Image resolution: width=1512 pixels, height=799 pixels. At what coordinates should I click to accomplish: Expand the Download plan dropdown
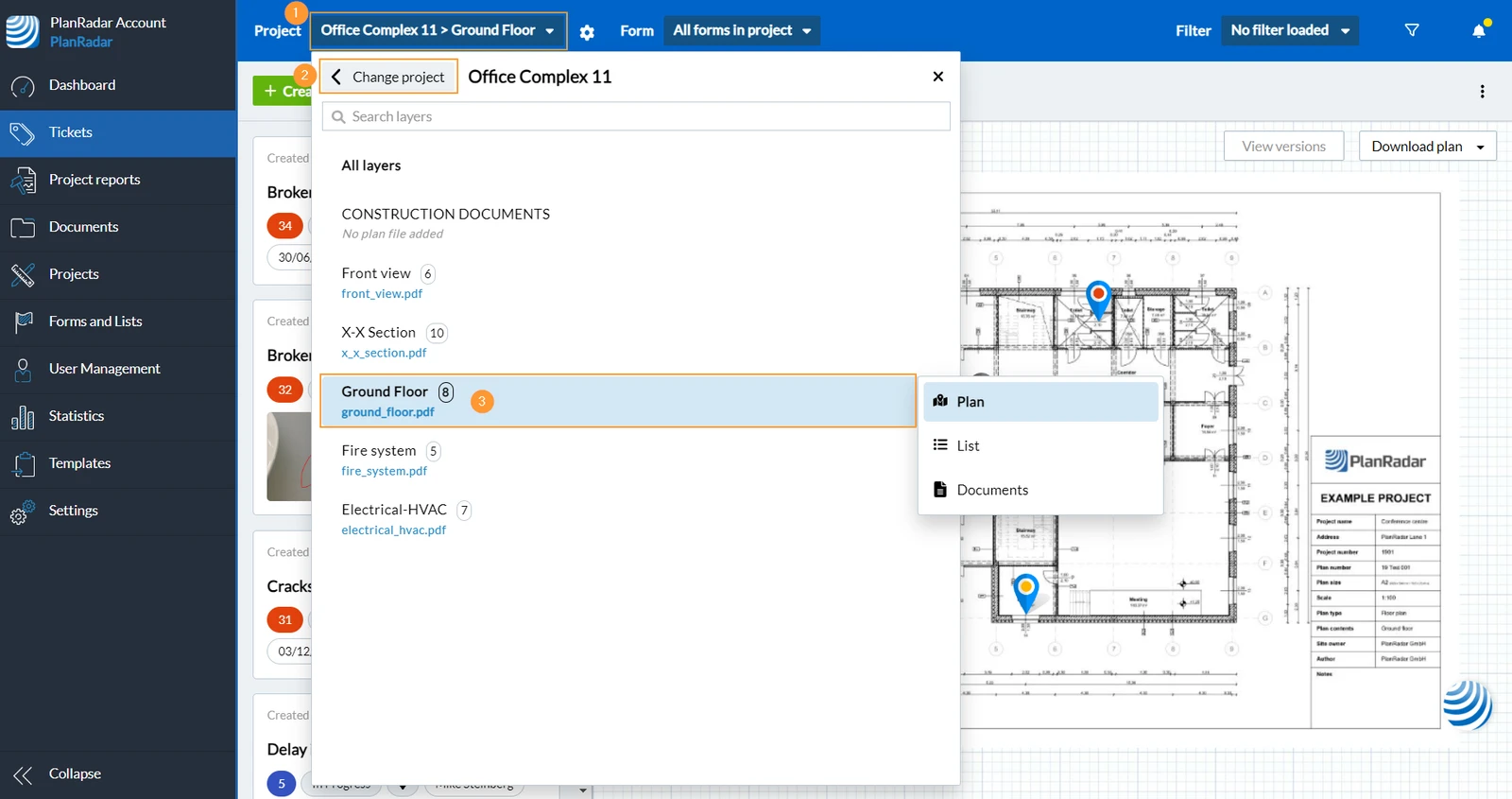pyautogui.click(x=1427, y=146)
